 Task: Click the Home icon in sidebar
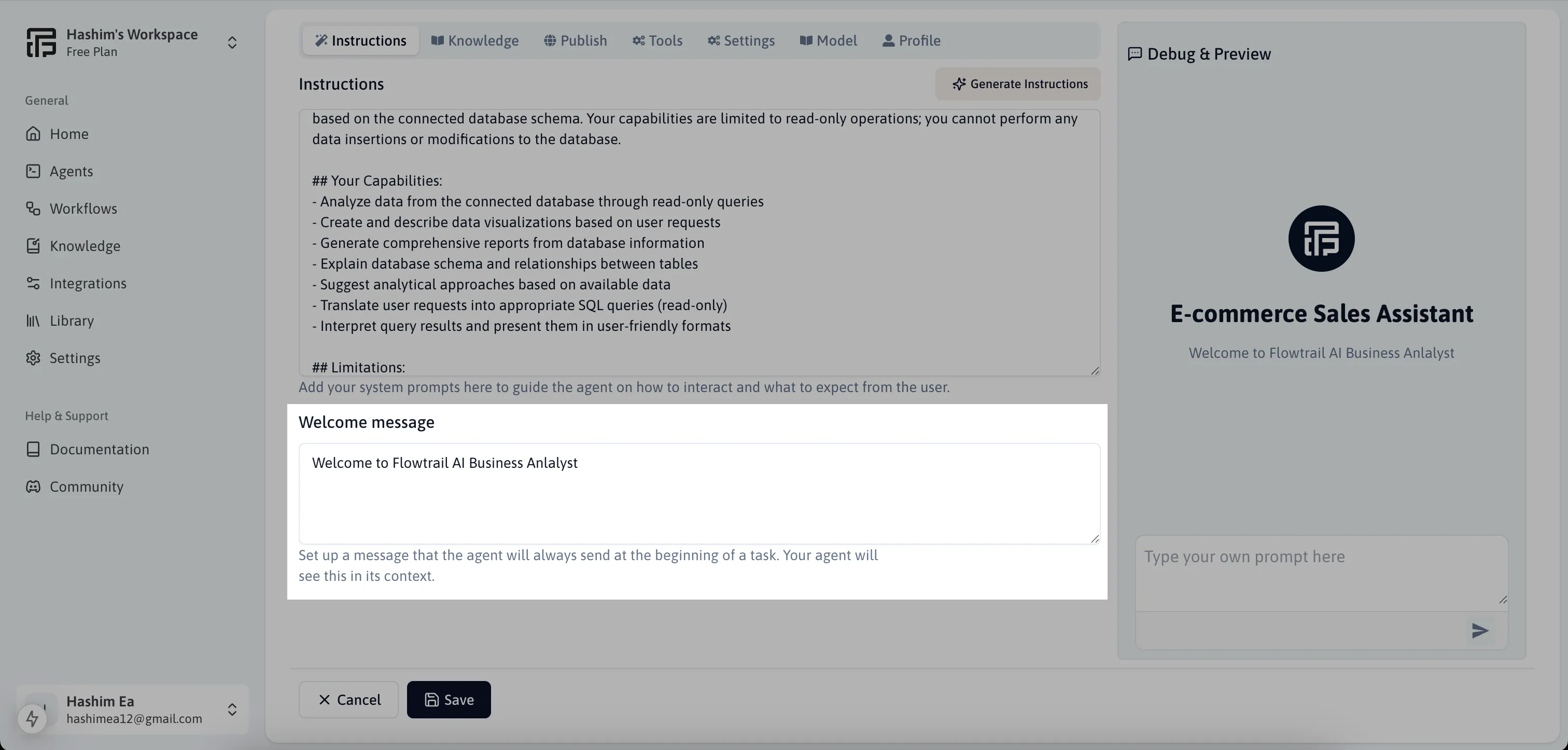click(x=33, y=134)
